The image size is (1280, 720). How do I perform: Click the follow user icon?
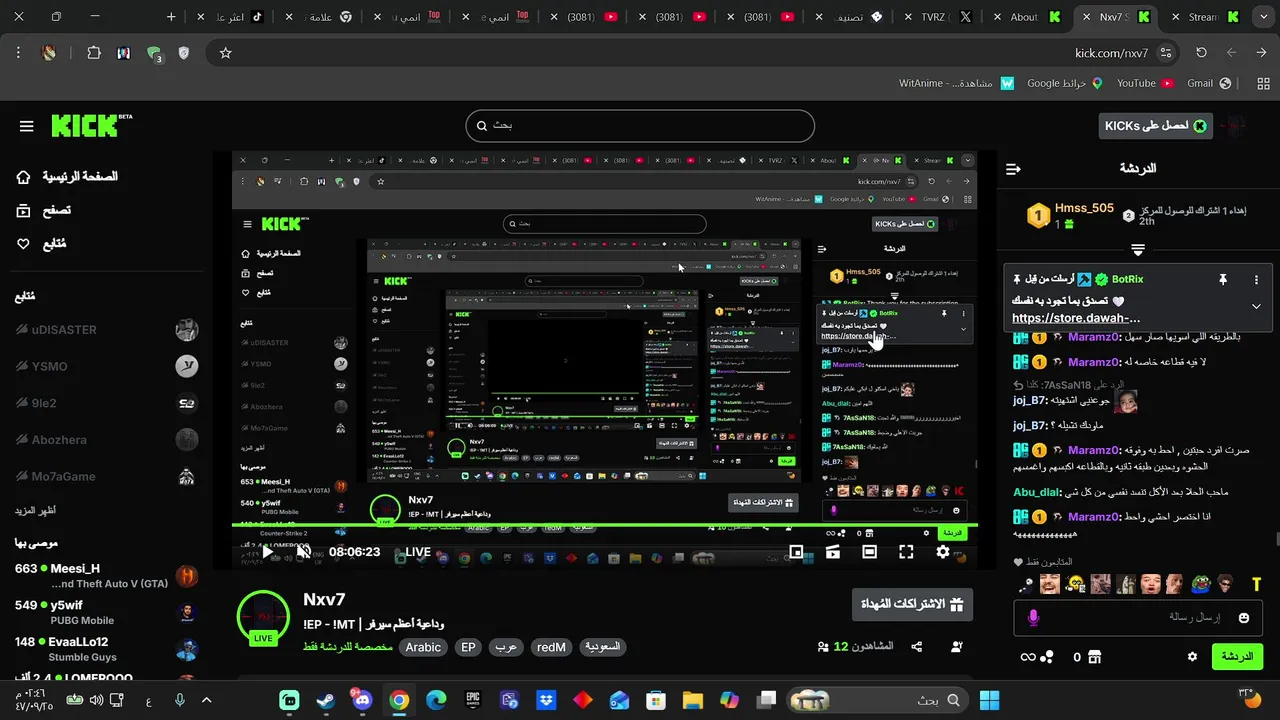click(957, 647)
